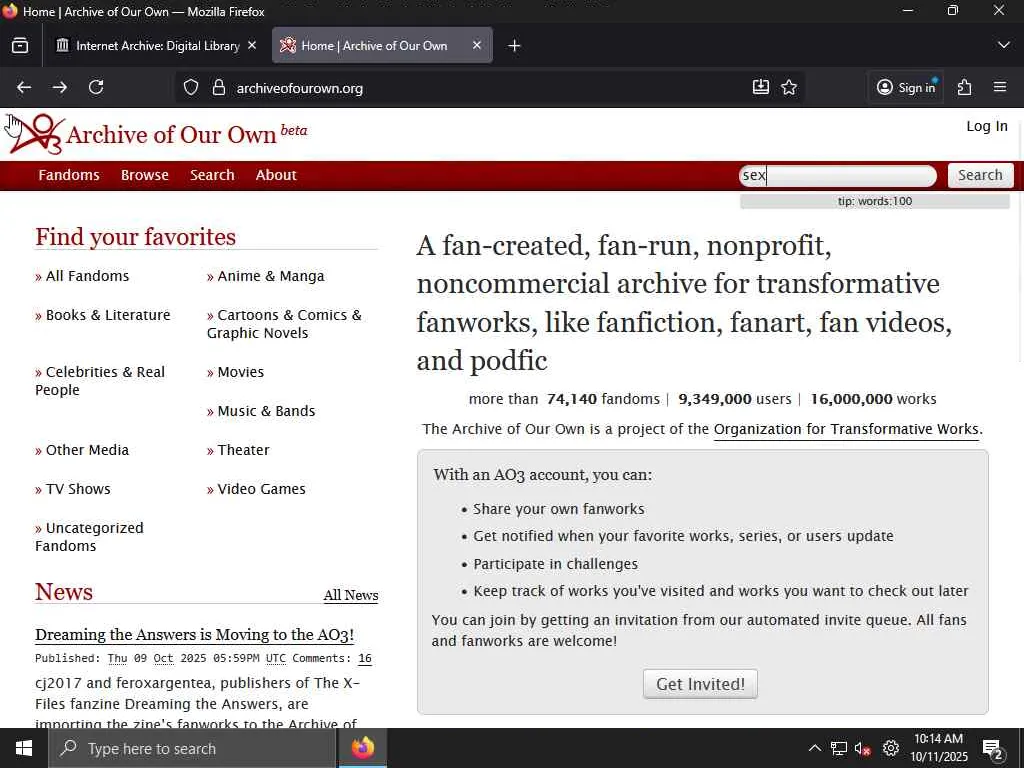Bookmark this page with the star icon
Viewport: 1024px width, 768px height.
789,88
